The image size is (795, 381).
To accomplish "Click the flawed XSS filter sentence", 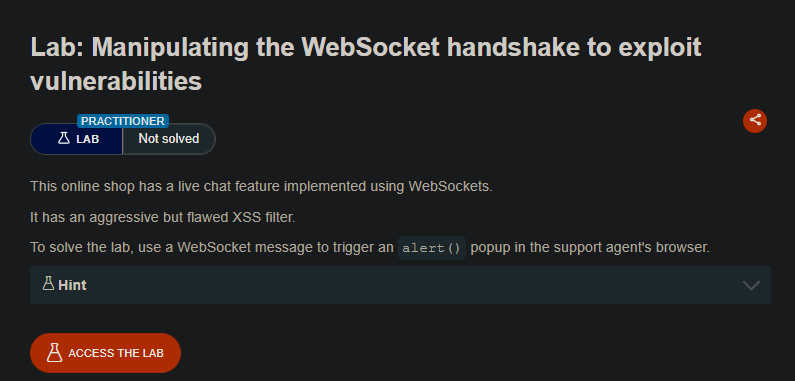I will point(163,218).
